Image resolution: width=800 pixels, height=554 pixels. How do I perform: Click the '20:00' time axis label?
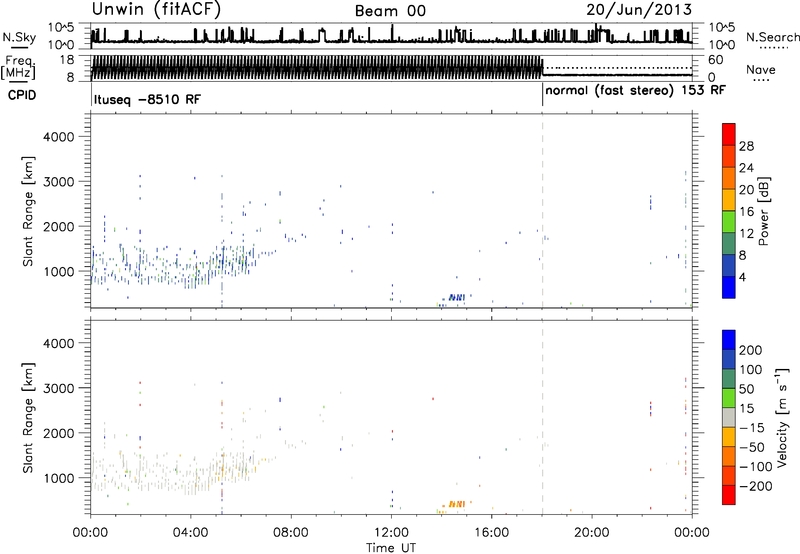pos(592,533)
